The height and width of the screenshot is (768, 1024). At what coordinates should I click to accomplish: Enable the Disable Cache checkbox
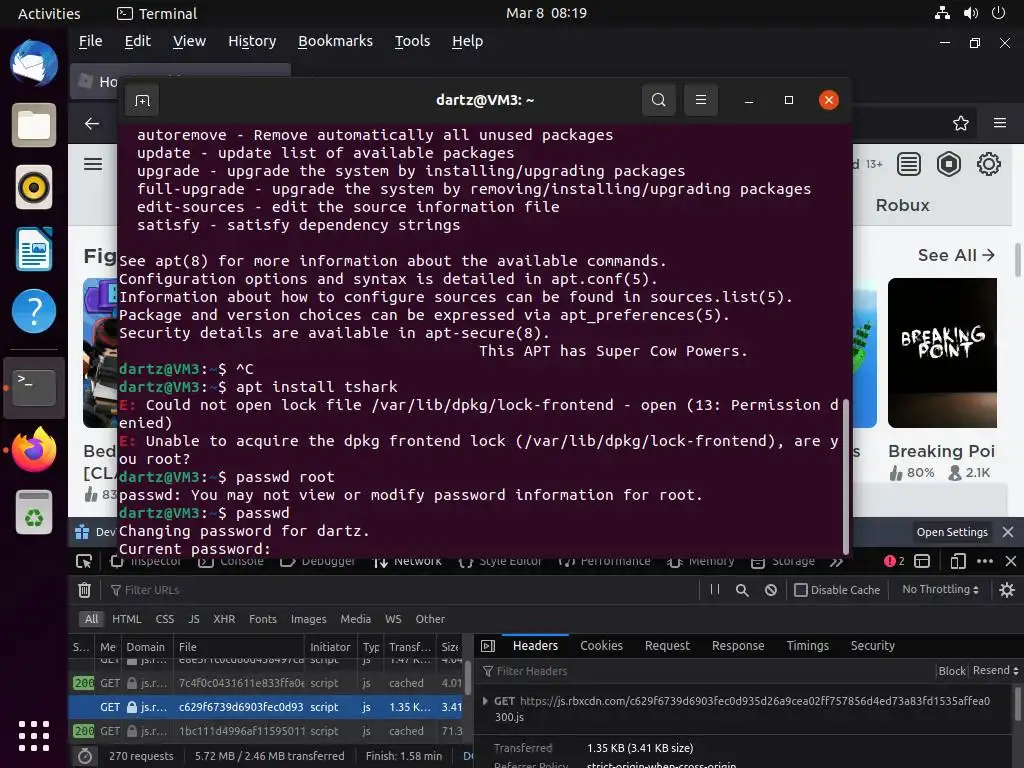[801, 590]
